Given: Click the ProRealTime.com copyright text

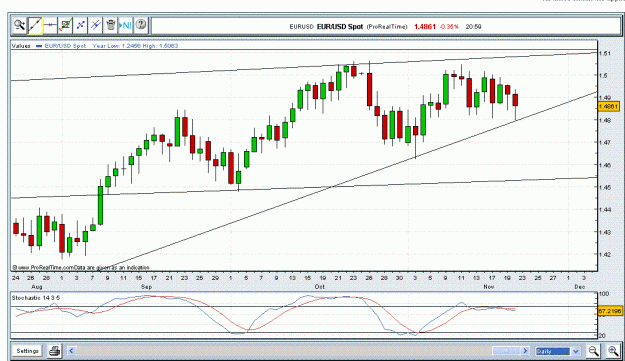Looking at the screenshot, I should tap(81, 268).
